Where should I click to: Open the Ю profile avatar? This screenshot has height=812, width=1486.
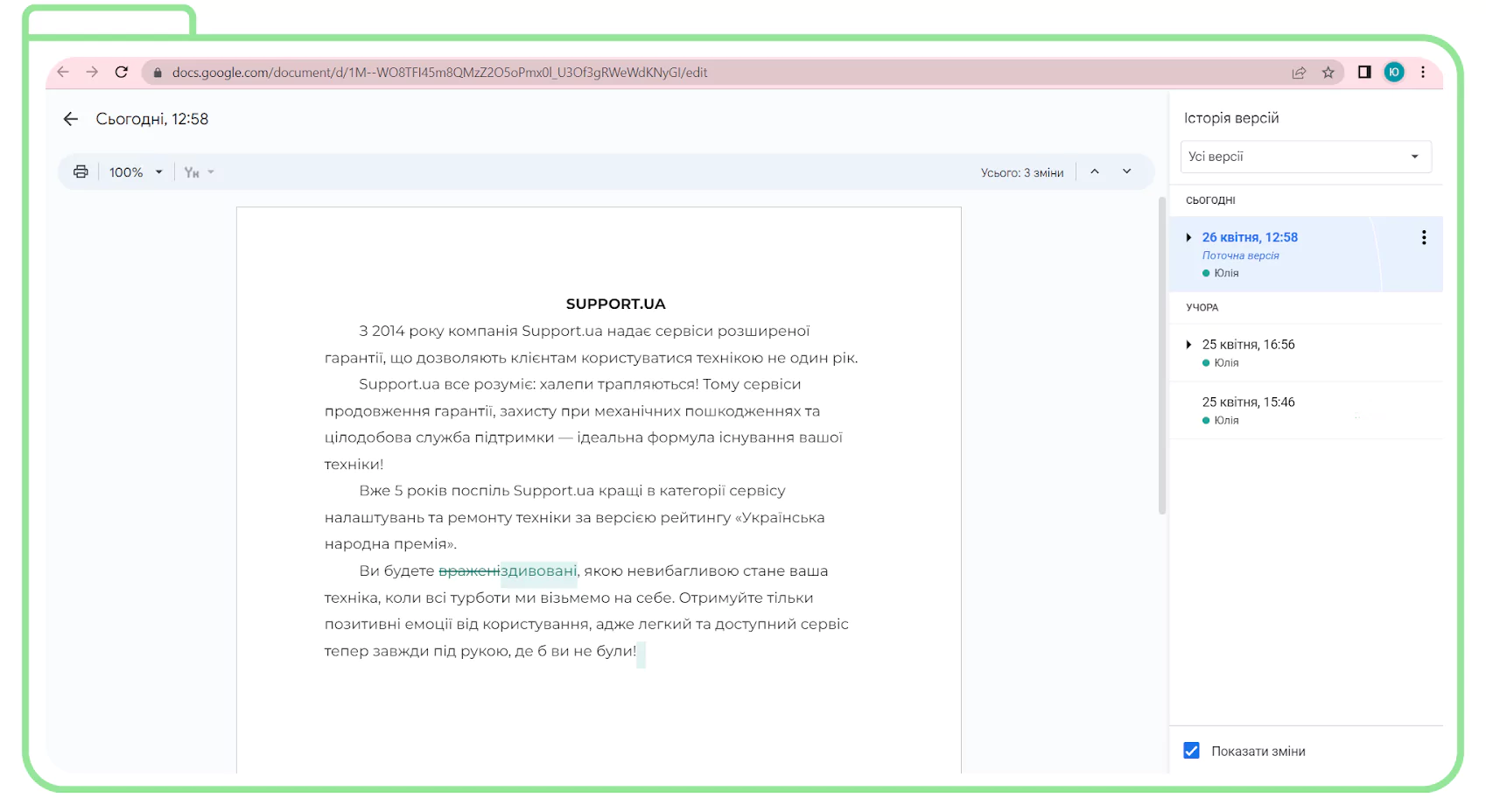pyautogui.click(x=1394, y=72)
